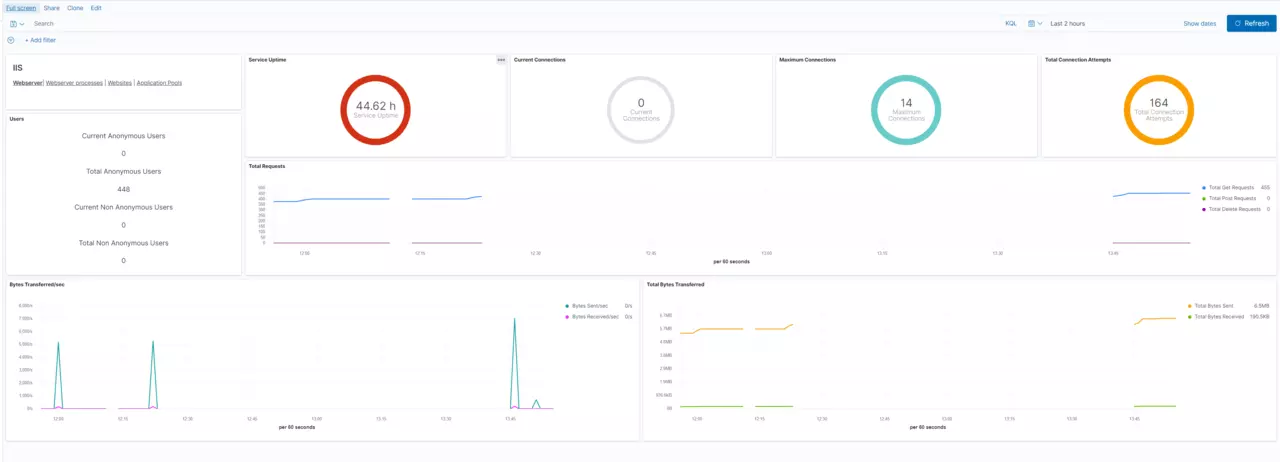The image size is (1280, 462).
Task: Expand chevron next to calendar icon
Action: point(1041,23)
